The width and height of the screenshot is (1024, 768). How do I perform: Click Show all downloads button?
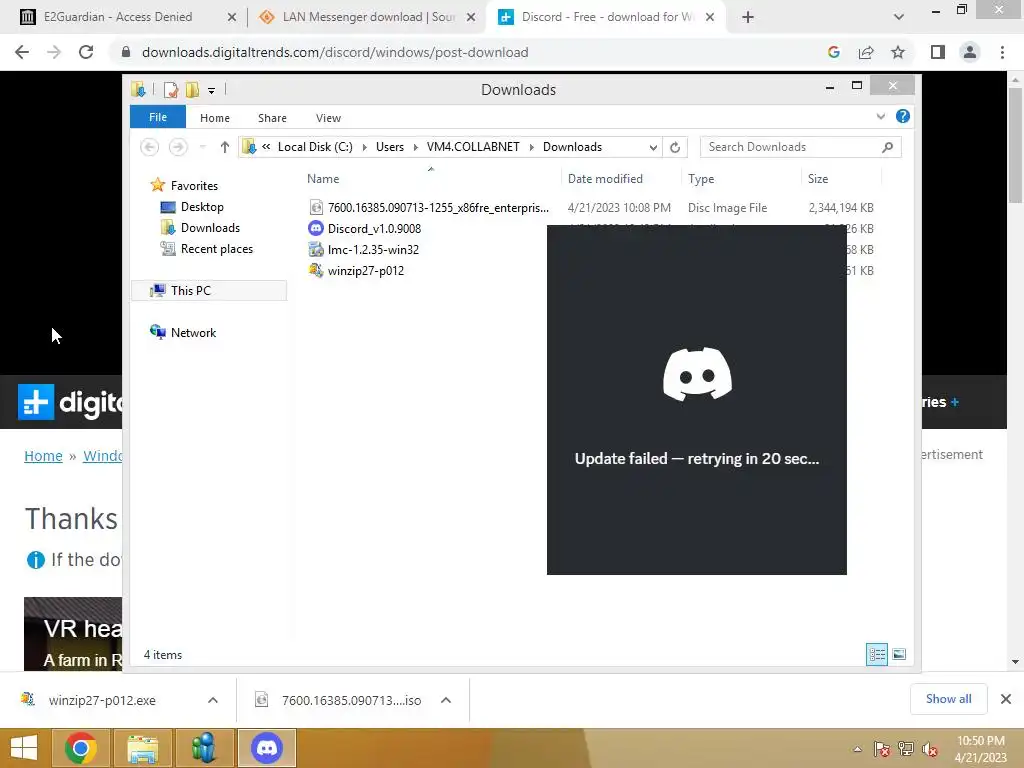click(948, 699)
